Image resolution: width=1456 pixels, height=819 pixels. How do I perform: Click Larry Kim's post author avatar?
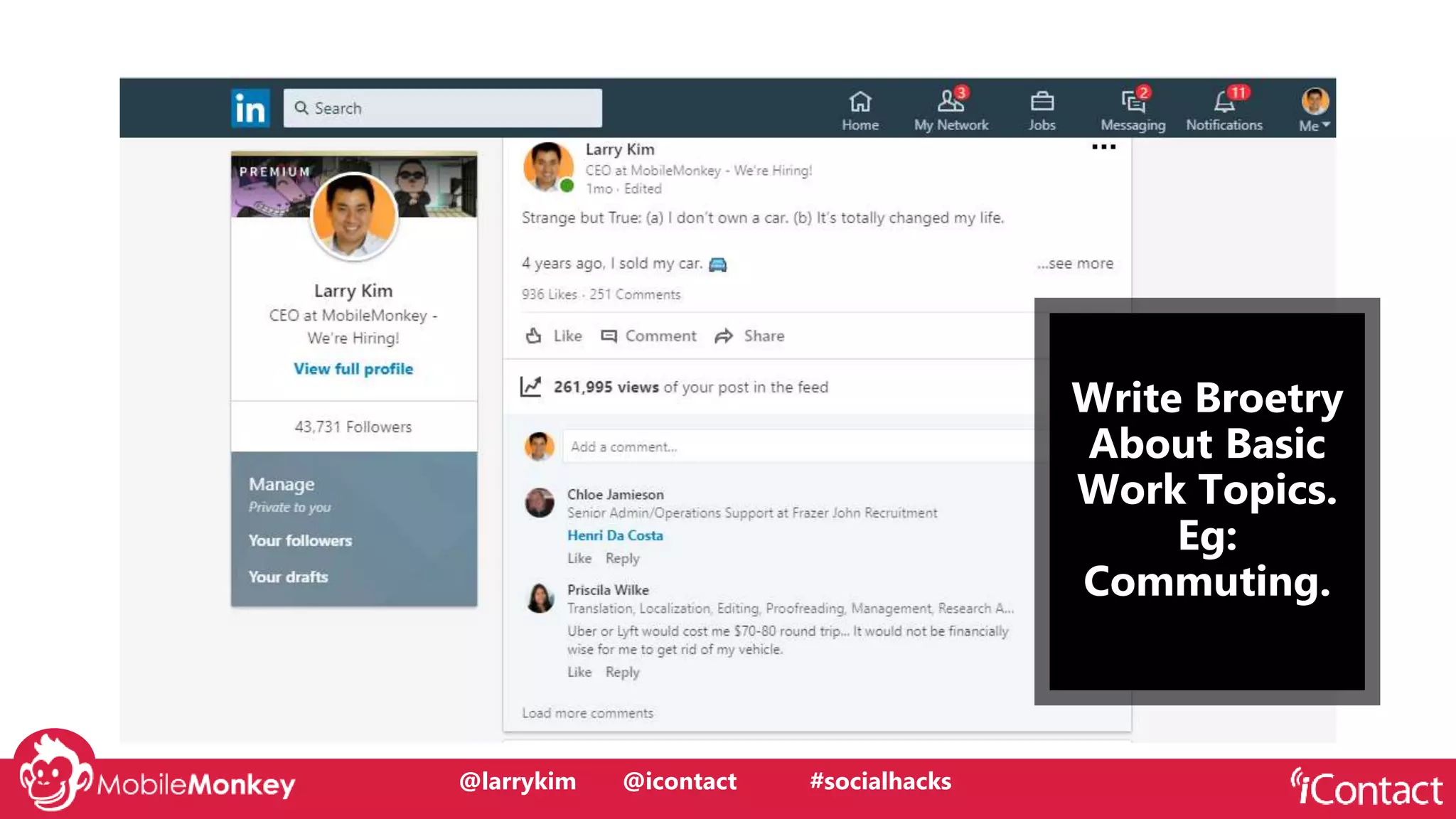coord(547,167)
